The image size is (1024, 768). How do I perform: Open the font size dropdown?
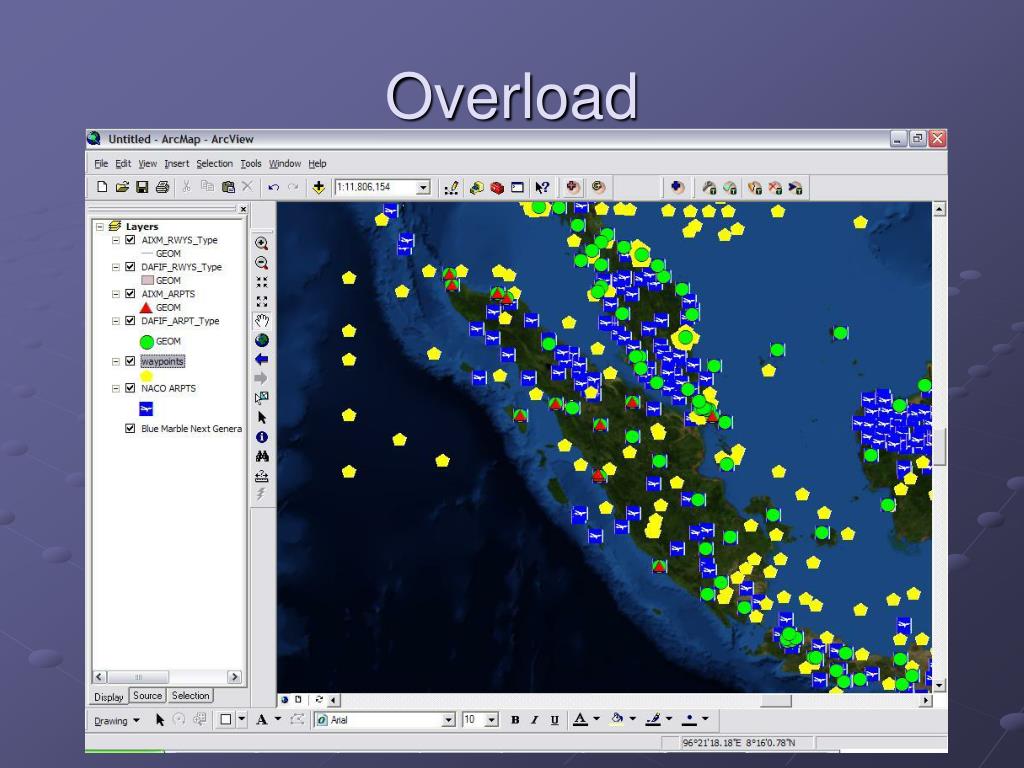492,720
